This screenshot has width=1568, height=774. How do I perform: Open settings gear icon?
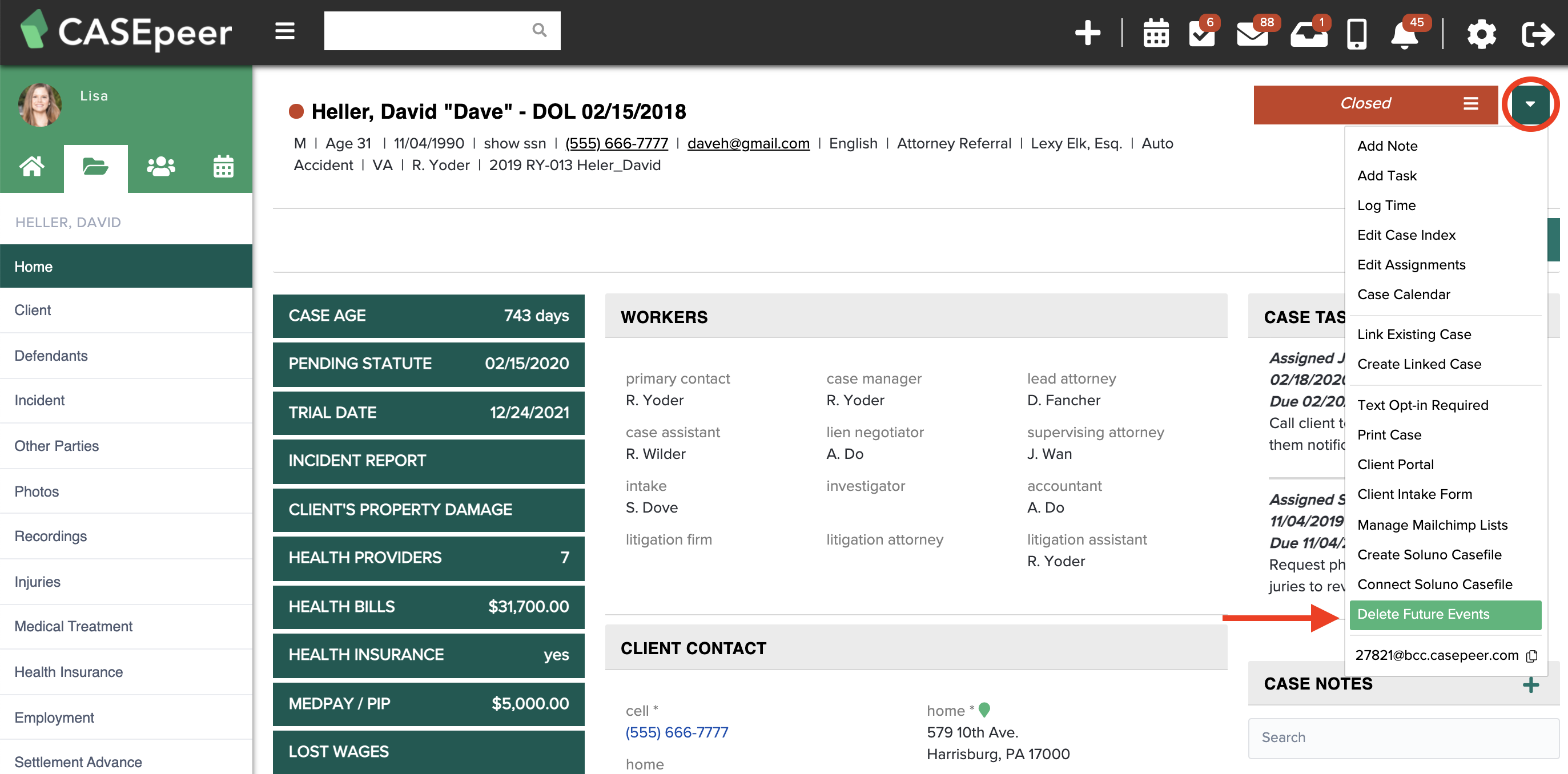(x=1481, y=34)
